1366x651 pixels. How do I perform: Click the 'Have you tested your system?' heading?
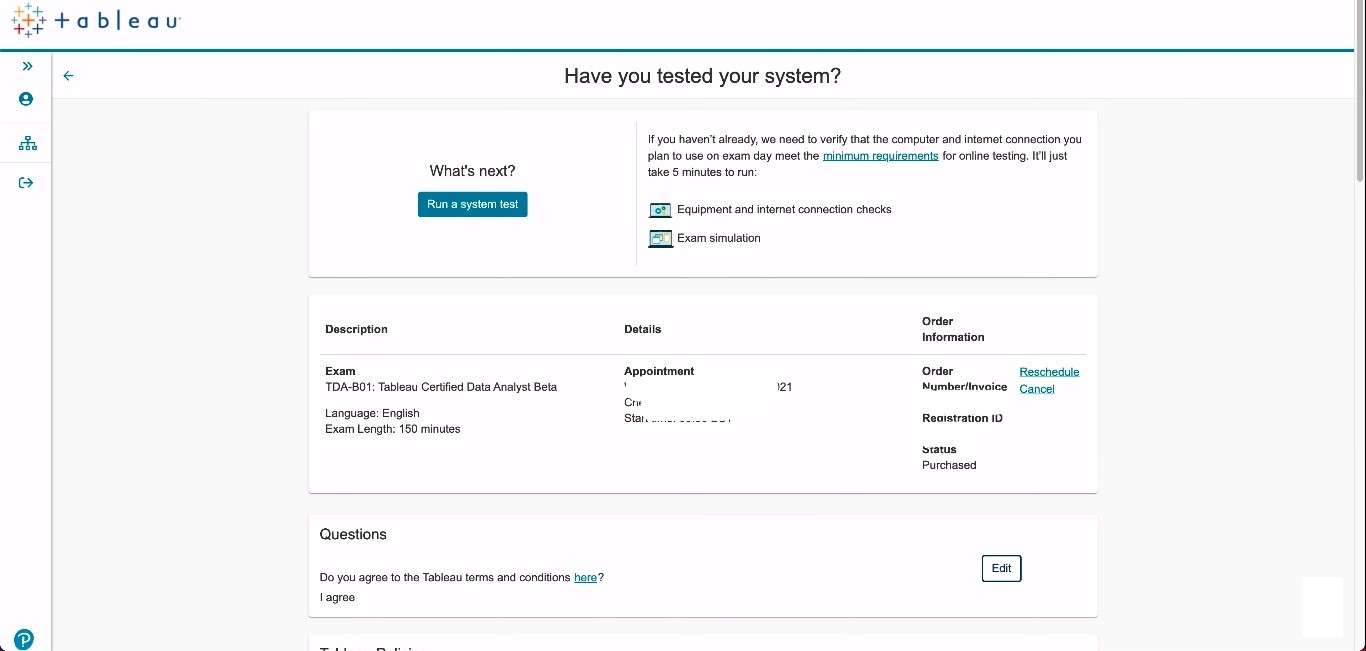click(702, 76)
